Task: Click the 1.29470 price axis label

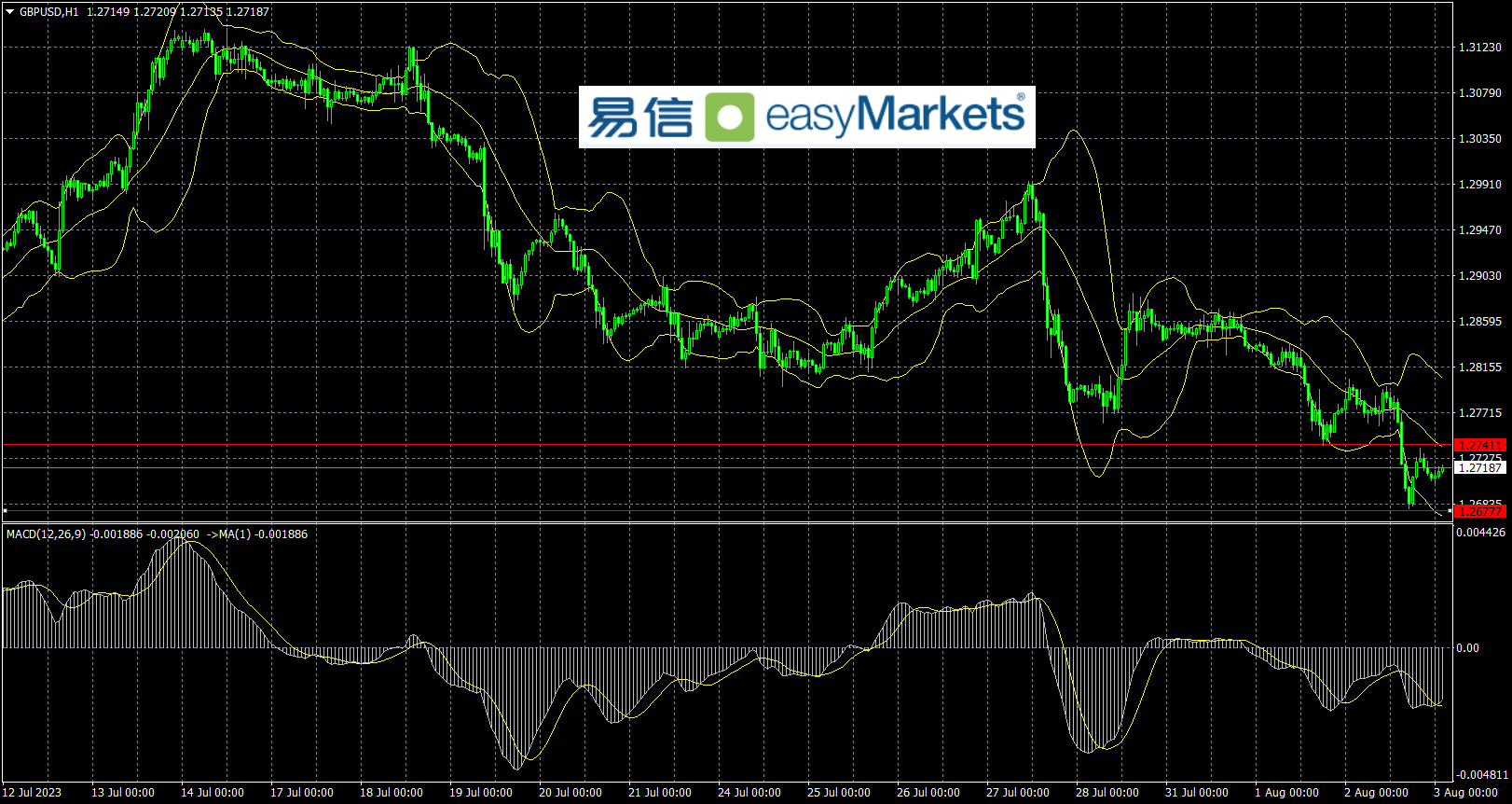Action: (x=1480, y=230)
